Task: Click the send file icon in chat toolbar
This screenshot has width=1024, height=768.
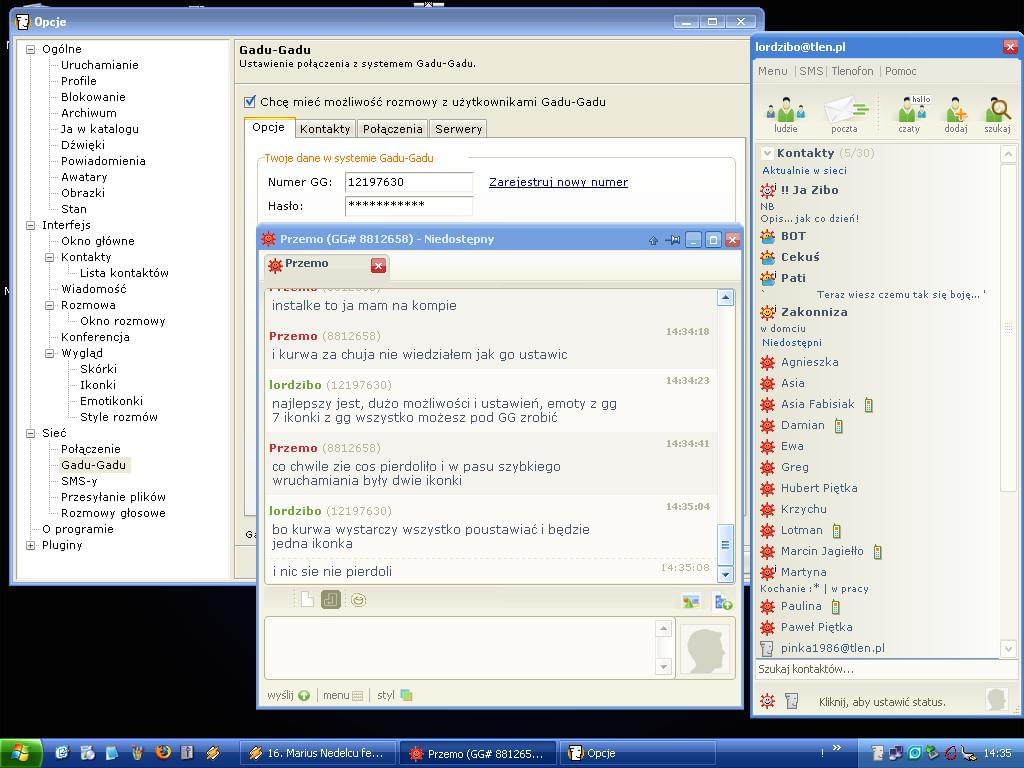Action: click(723, 601)
